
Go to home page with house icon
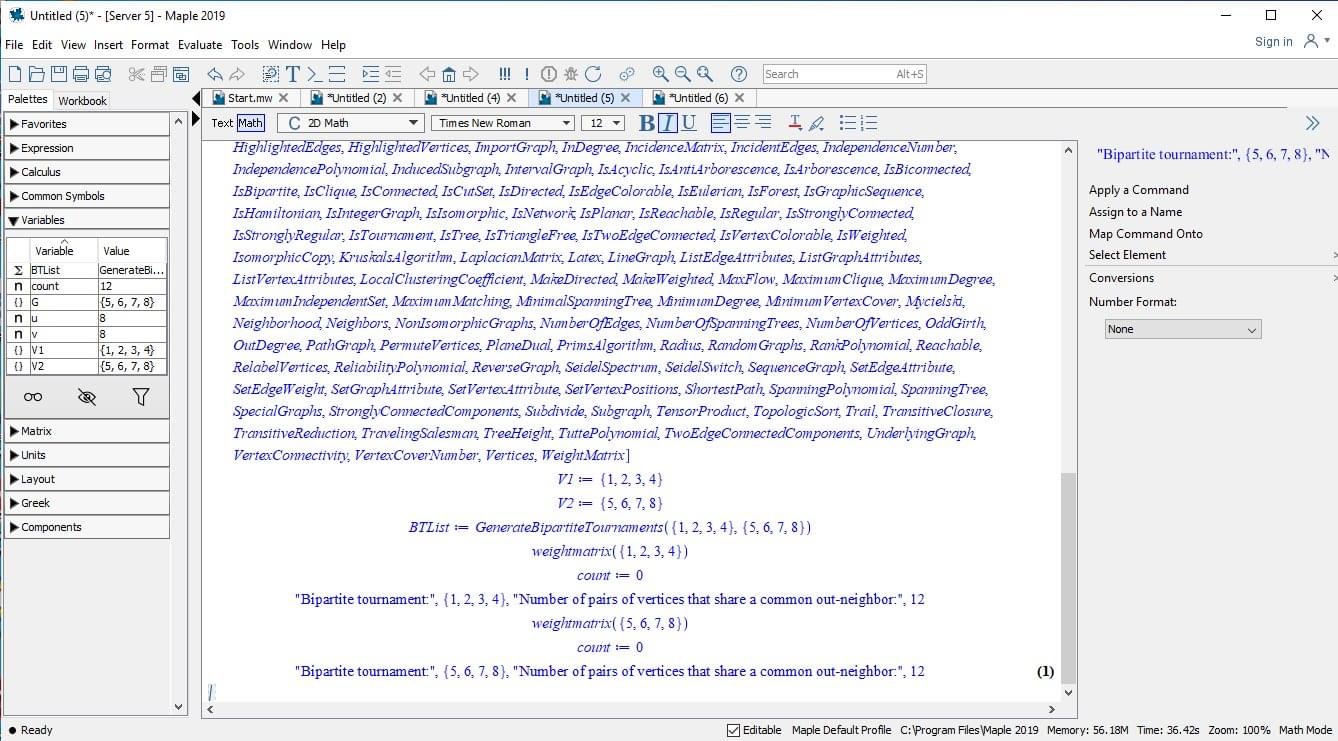[449, 74]
